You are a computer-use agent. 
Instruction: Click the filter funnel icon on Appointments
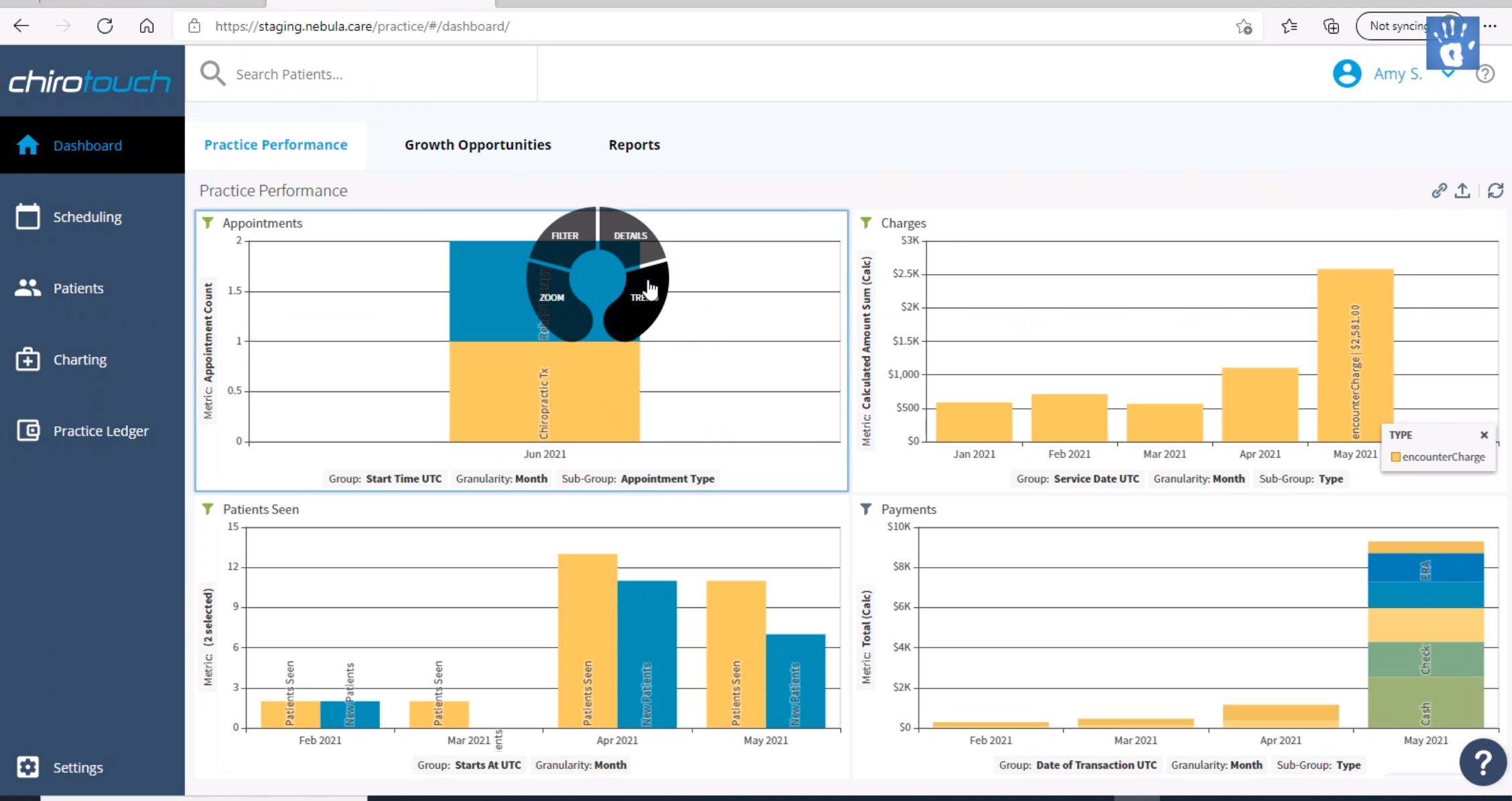click(x=208, y=222)
